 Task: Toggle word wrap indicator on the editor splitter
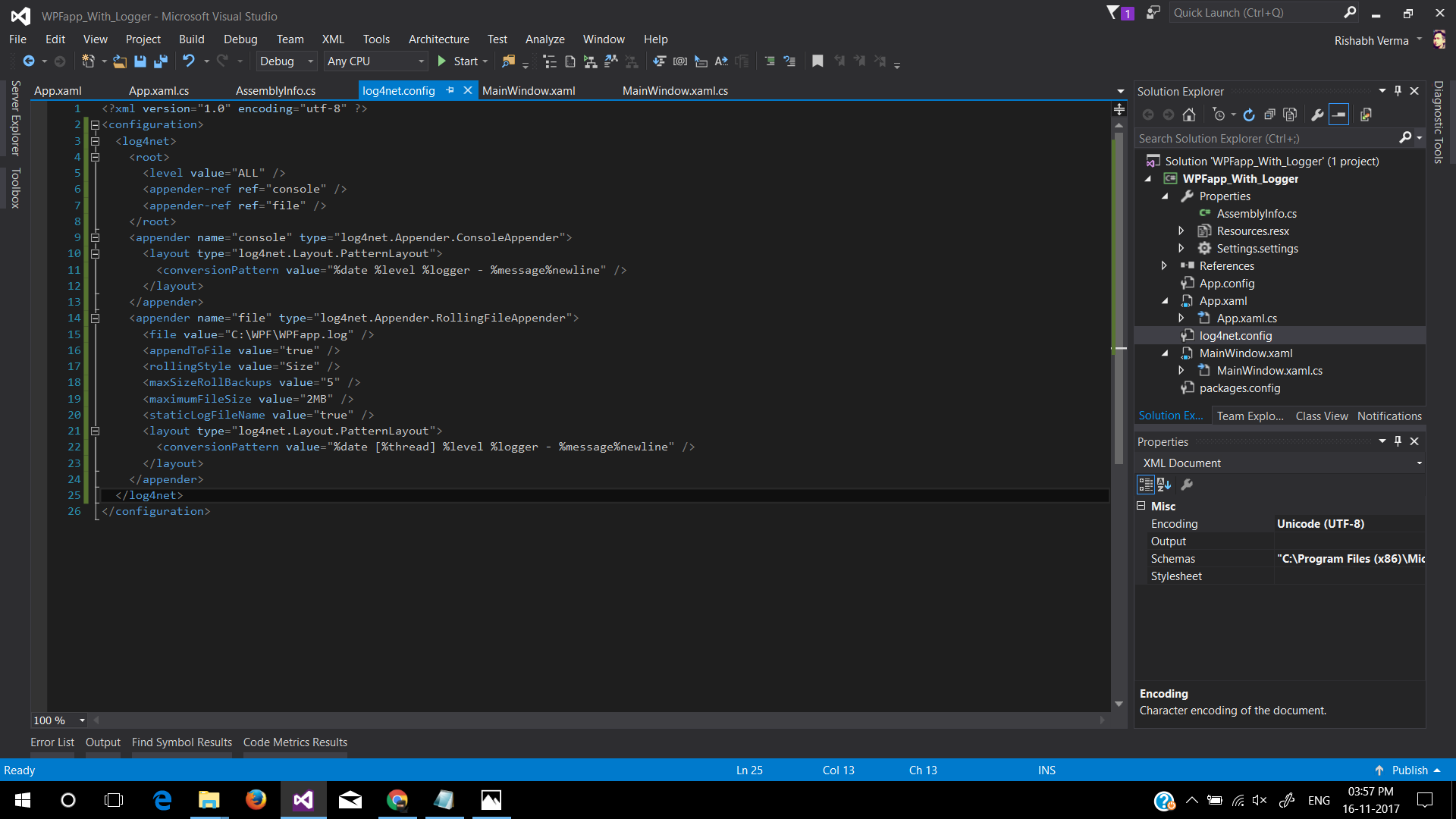click(1119, 108)
